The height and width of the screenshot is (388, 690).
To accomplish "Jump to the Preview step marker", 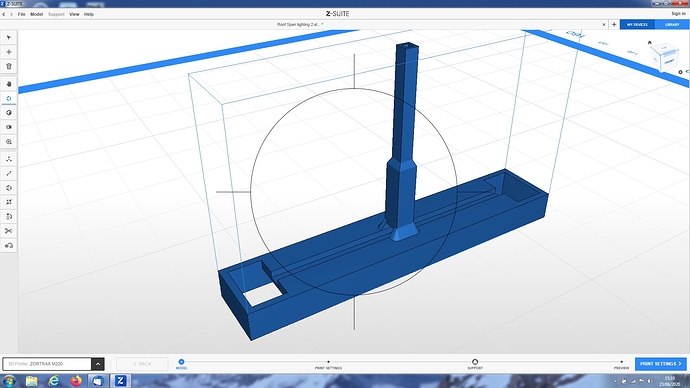I will (x=621, y=362).
